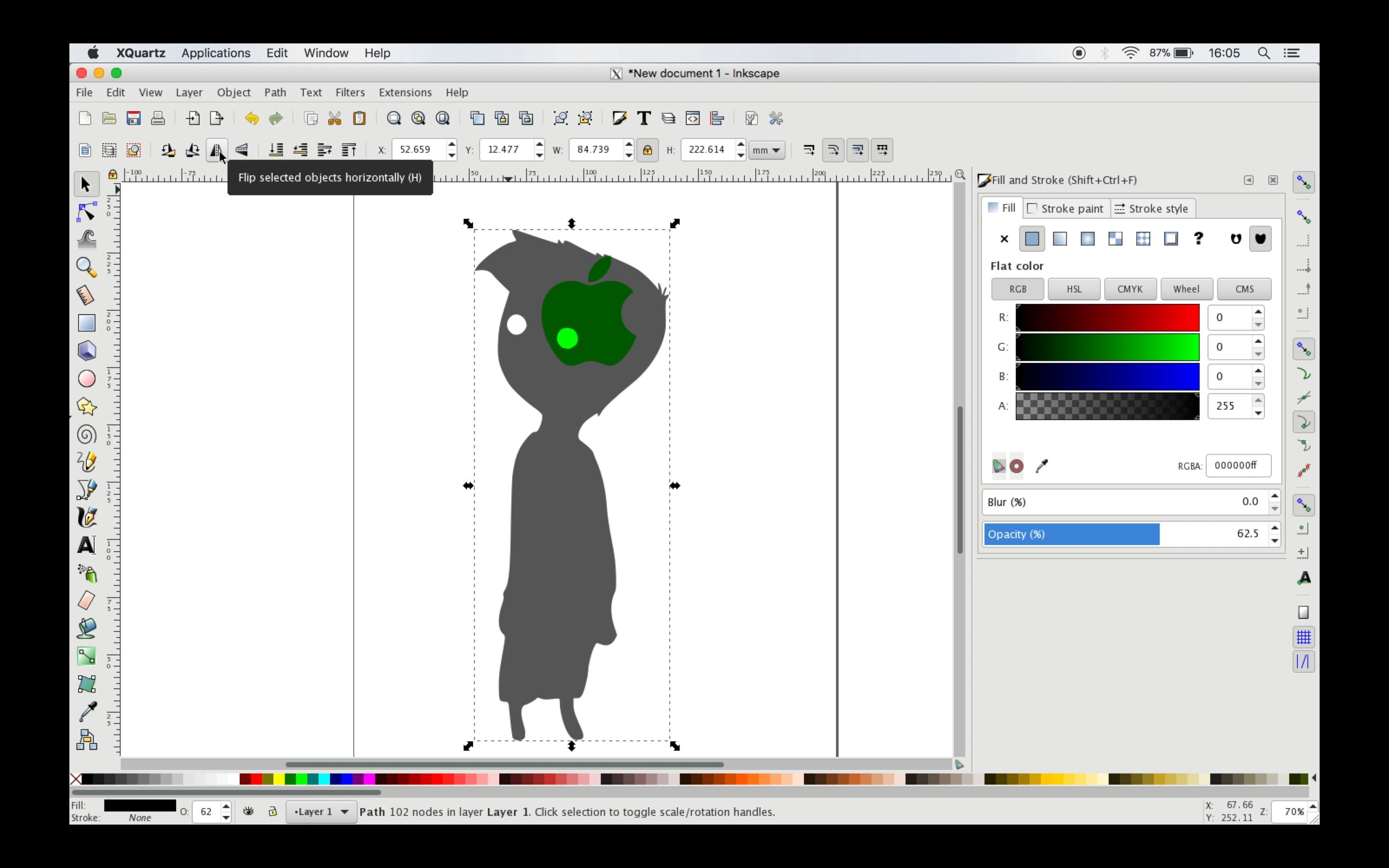
Task: Expand the Layer 1 selector dropdown
Action: 321,811
